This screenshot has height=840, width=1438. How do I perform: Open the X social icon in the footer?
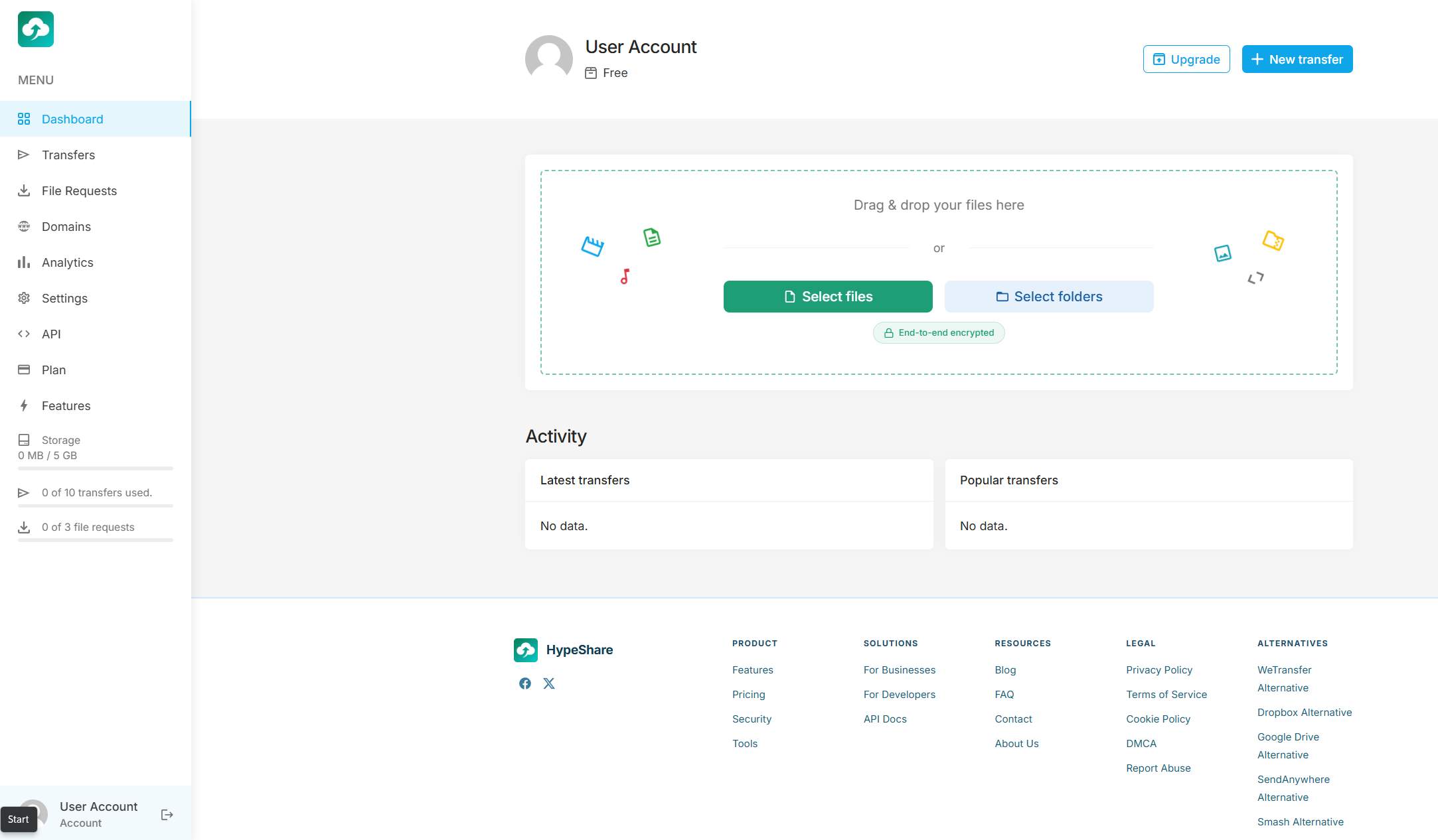pos(549,683)
